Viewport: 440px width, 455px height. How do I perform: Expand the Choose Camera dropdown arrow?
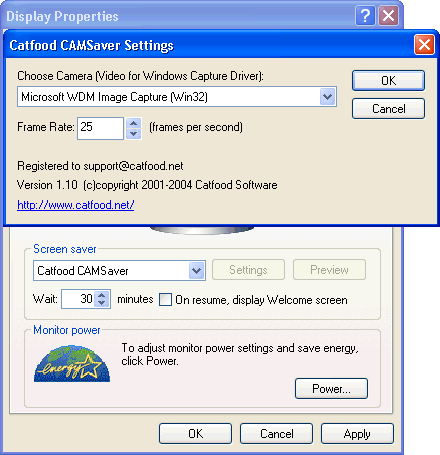pyautogui.click(x=327, y=97)
